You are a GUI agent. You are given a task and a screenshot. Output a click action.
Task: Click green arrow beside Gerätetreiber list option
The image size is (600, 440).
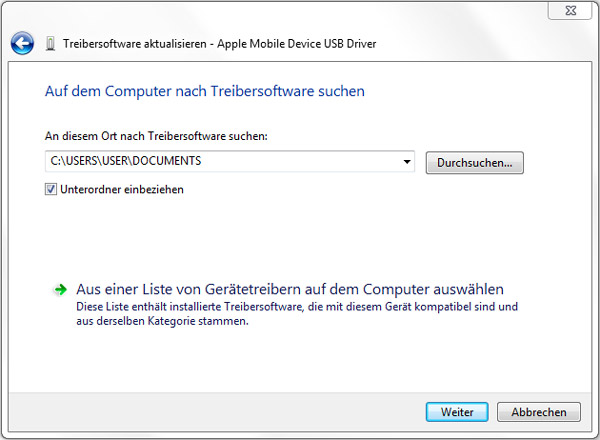click(60, 290)
